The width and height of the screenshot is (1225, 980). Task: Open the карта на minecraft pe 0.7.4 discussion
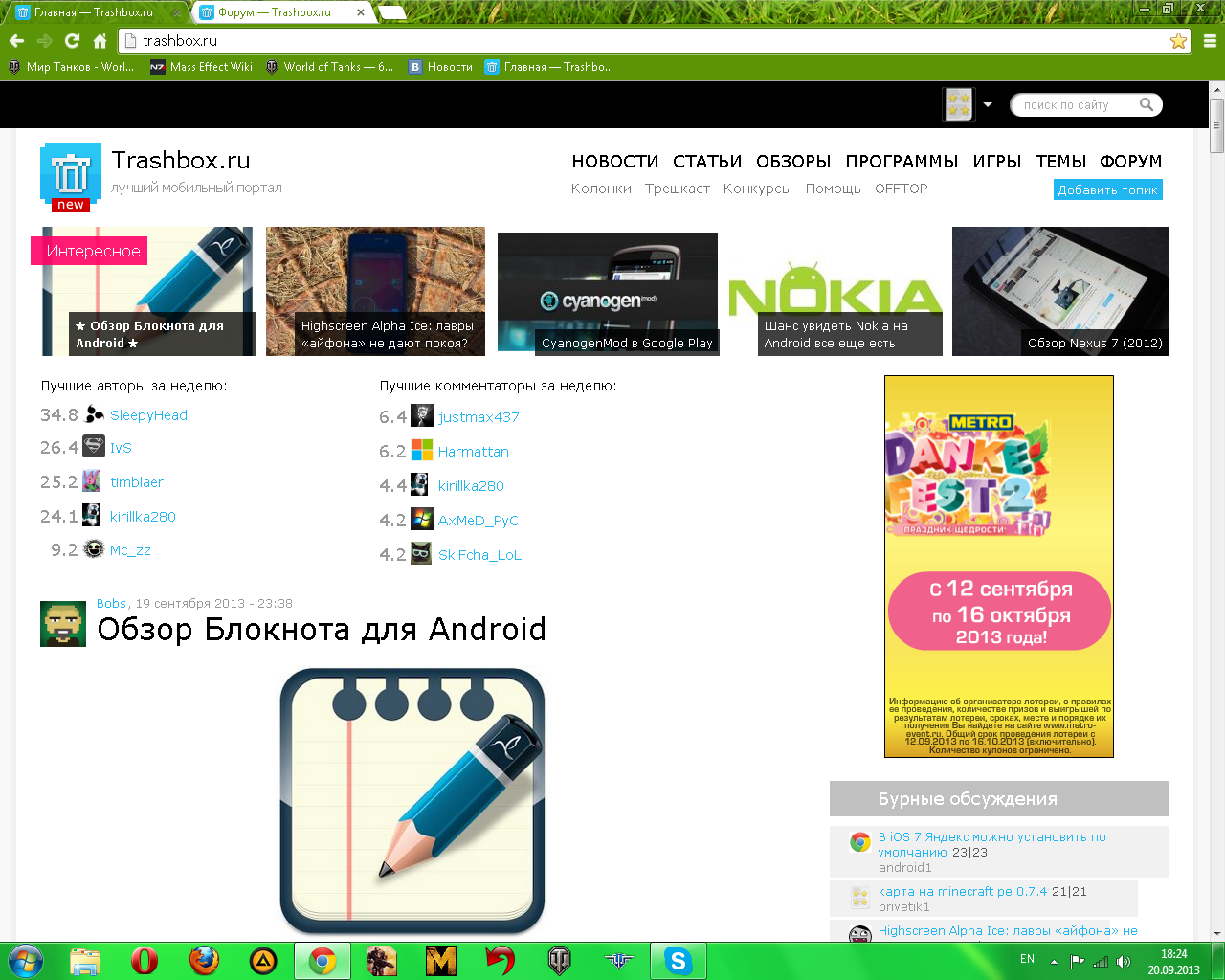[963, 891]
